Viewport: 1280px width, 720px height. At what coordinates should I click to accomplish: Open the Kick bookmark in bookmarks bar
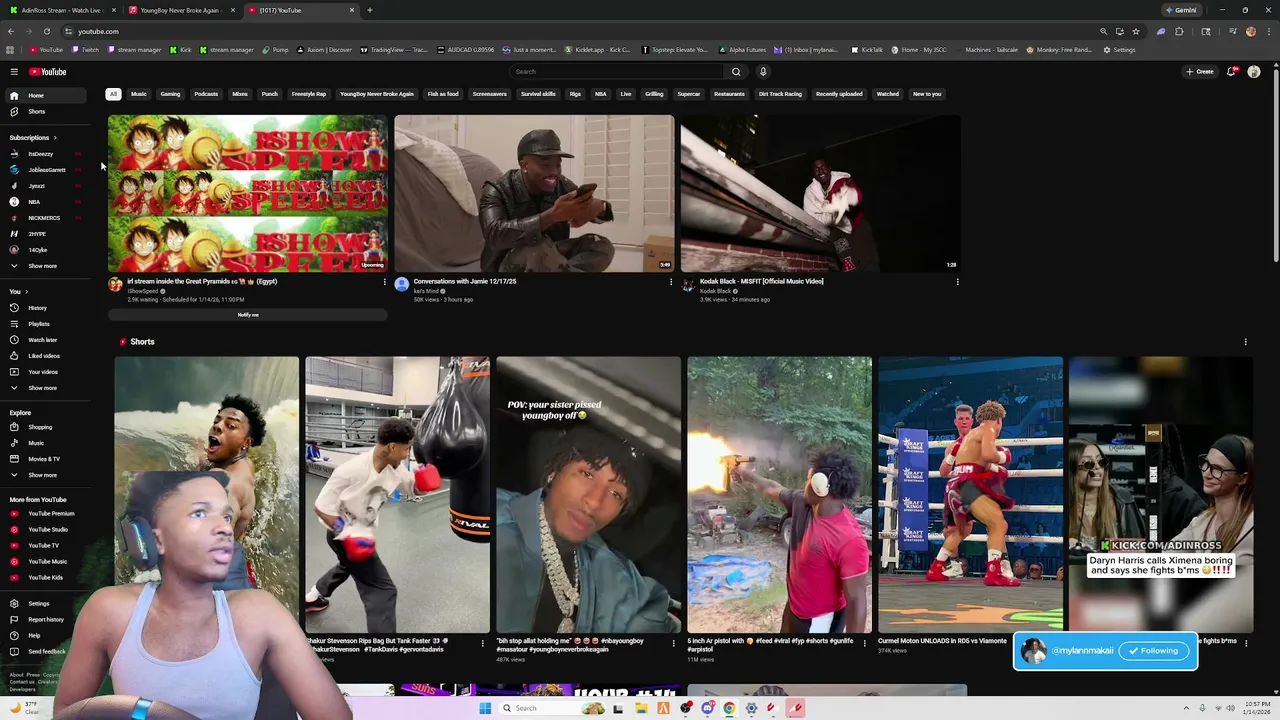coord(181,50)
